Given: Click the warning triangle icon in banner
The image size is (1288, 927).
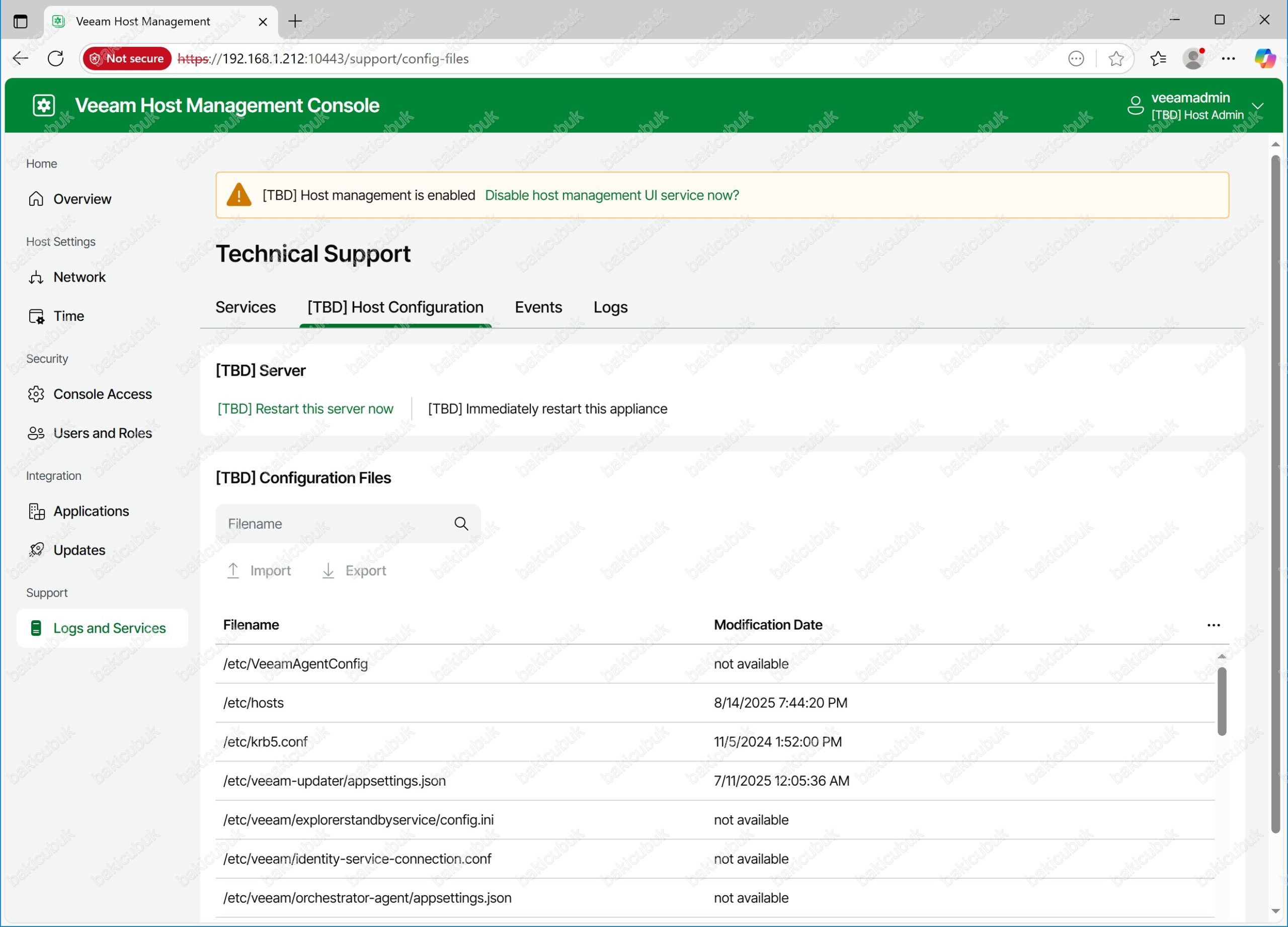Looking at the screenshot, I should coord(239,195).
